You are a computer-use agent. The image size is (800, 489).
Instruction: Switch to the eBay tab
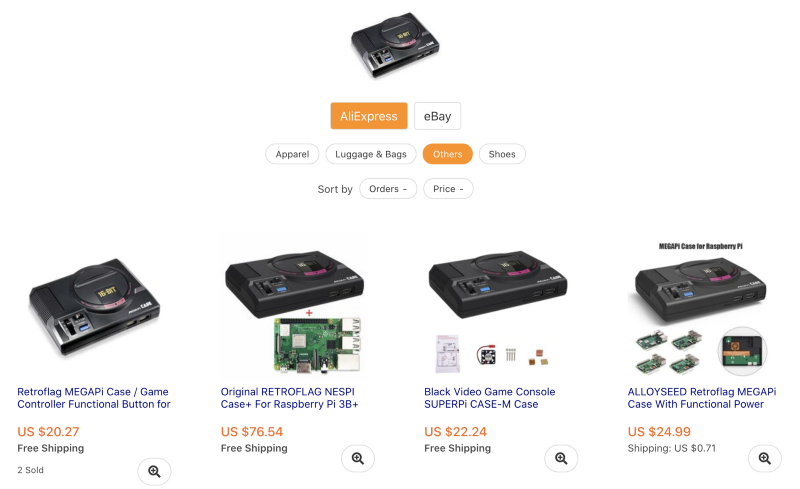[437, 116]
